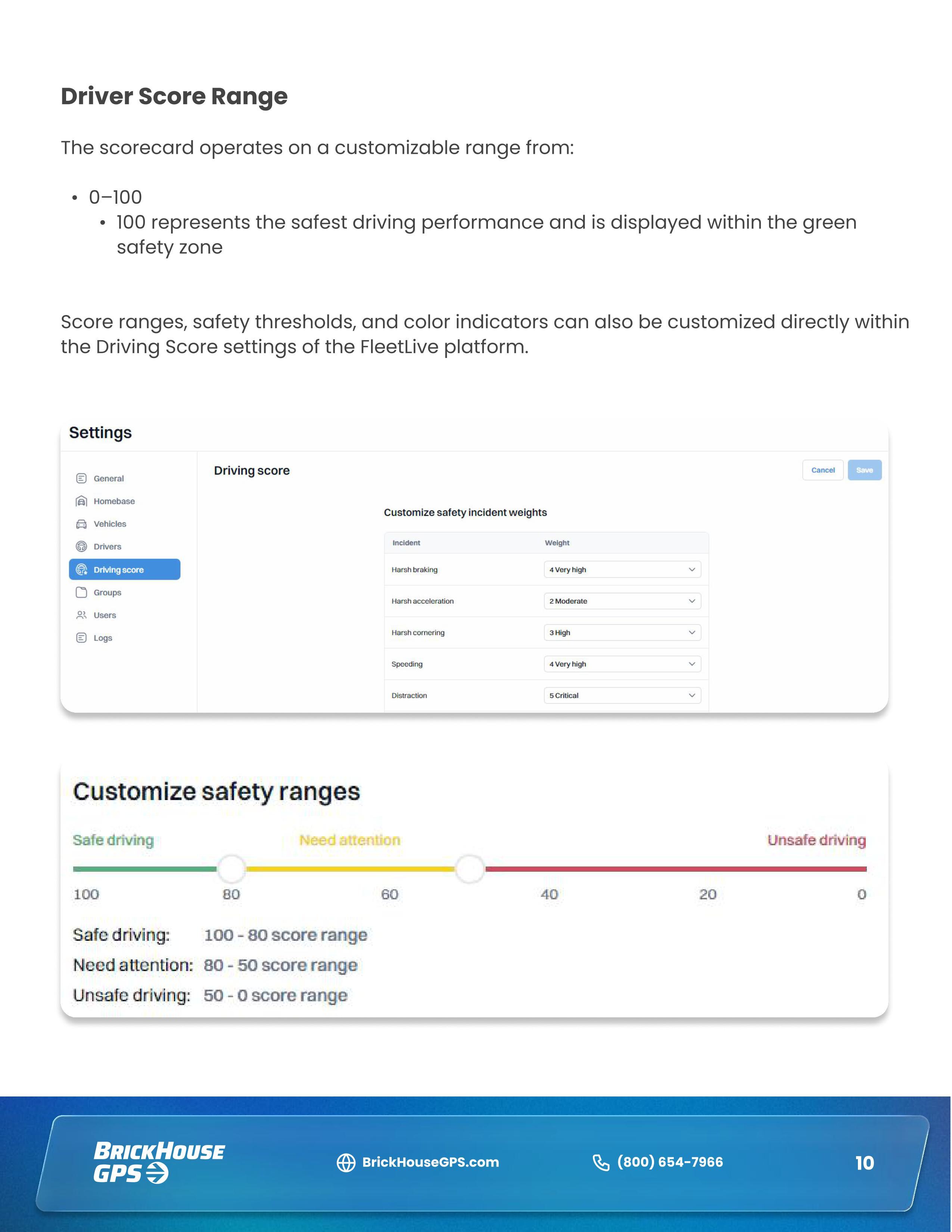952x1232 pixels.
Task: Open the Harsh braking weight dropdown
Action: (623, 570)
